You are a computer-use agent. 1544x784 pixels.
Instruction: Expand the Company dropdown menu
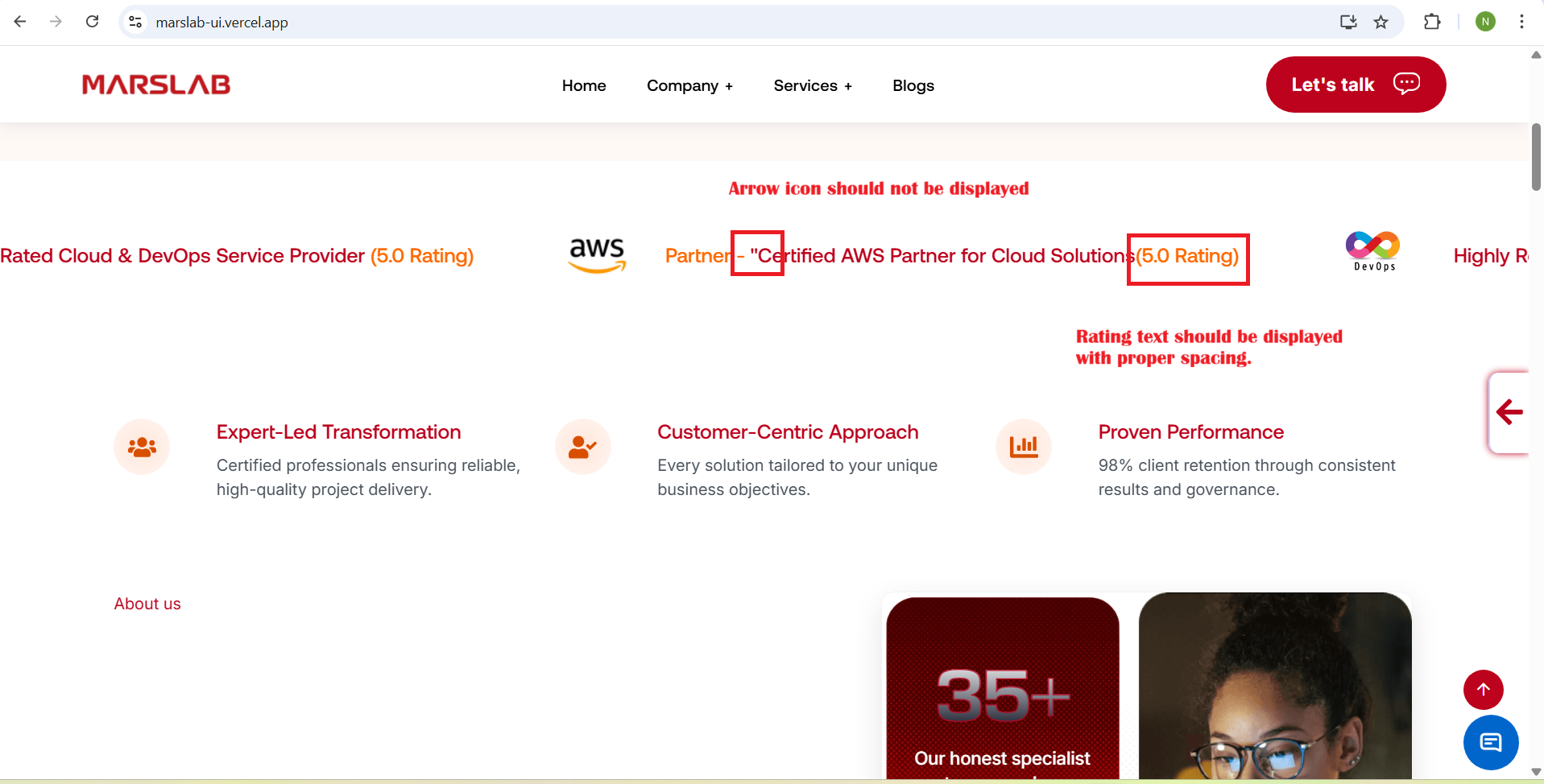pos(689,85)
